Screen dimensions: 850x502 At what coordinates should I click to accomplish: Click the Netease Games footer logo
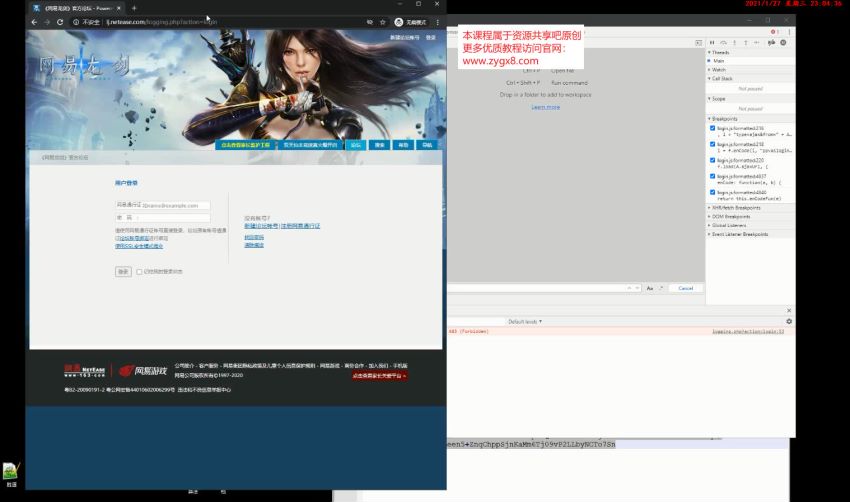click(143, 371)
